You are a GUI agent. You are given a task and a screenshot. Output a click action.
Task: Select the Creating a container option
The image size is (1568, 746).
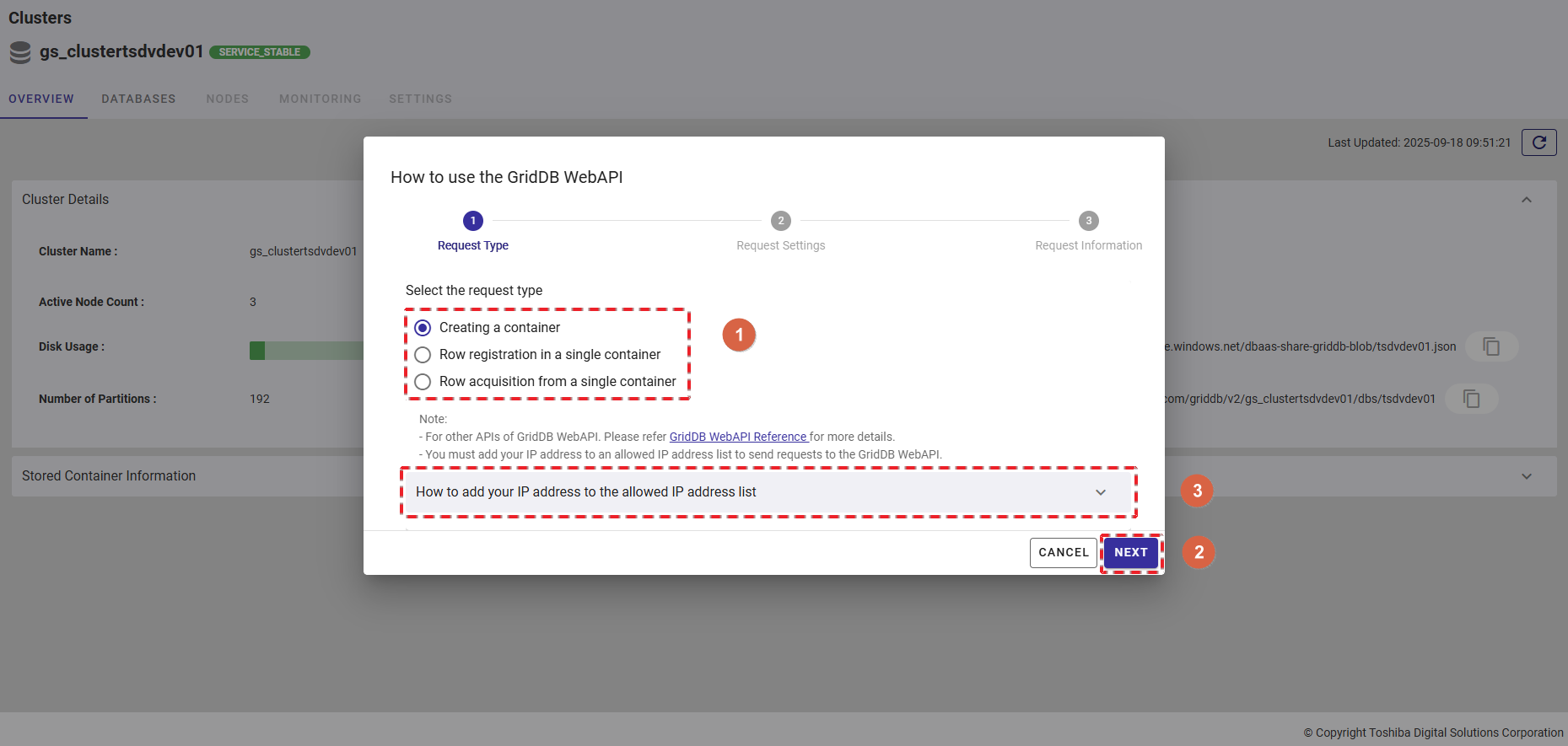tap(423, 328)
